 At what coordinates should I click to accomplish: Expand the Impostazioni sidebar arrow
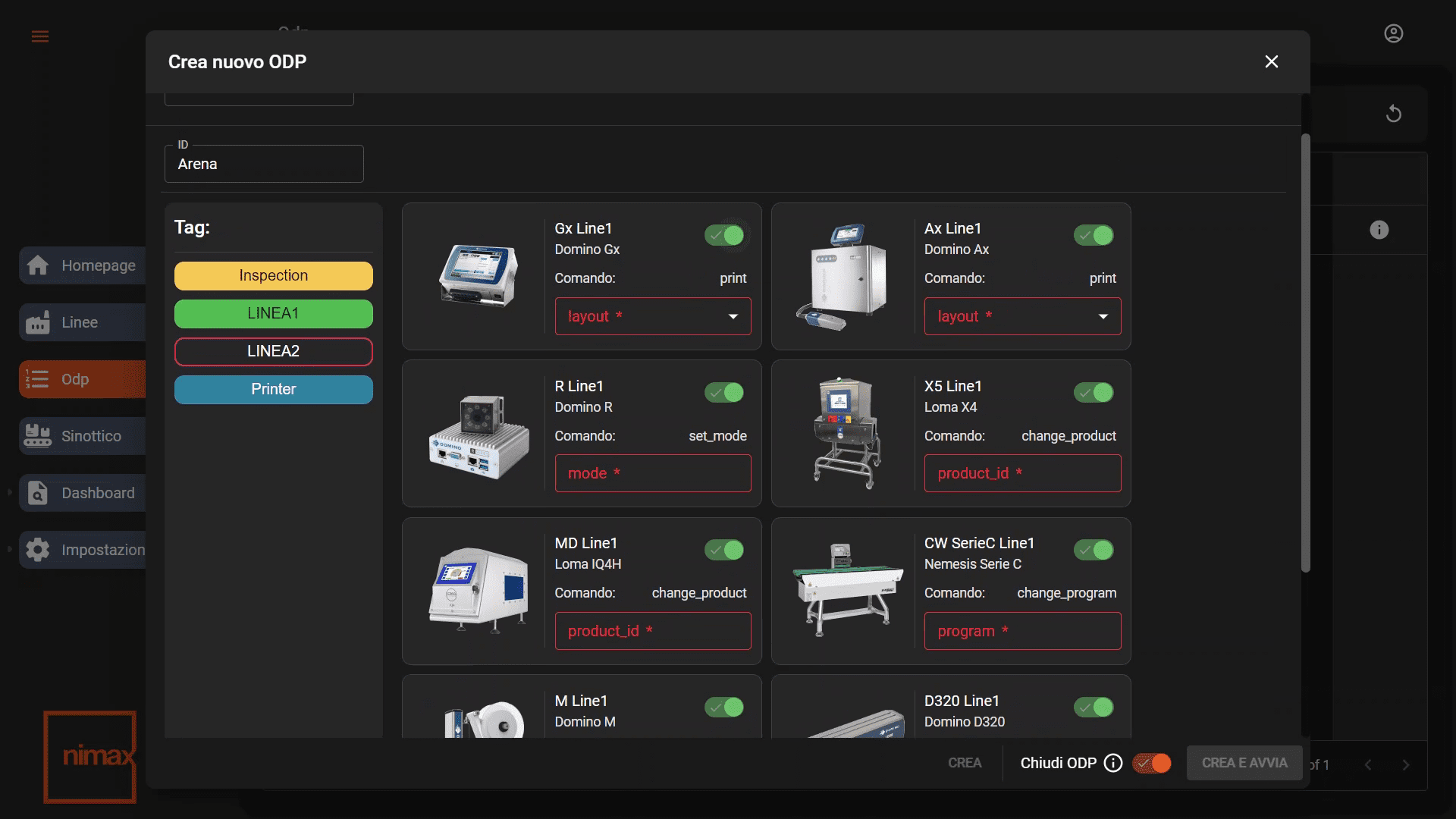pos(10,549)
